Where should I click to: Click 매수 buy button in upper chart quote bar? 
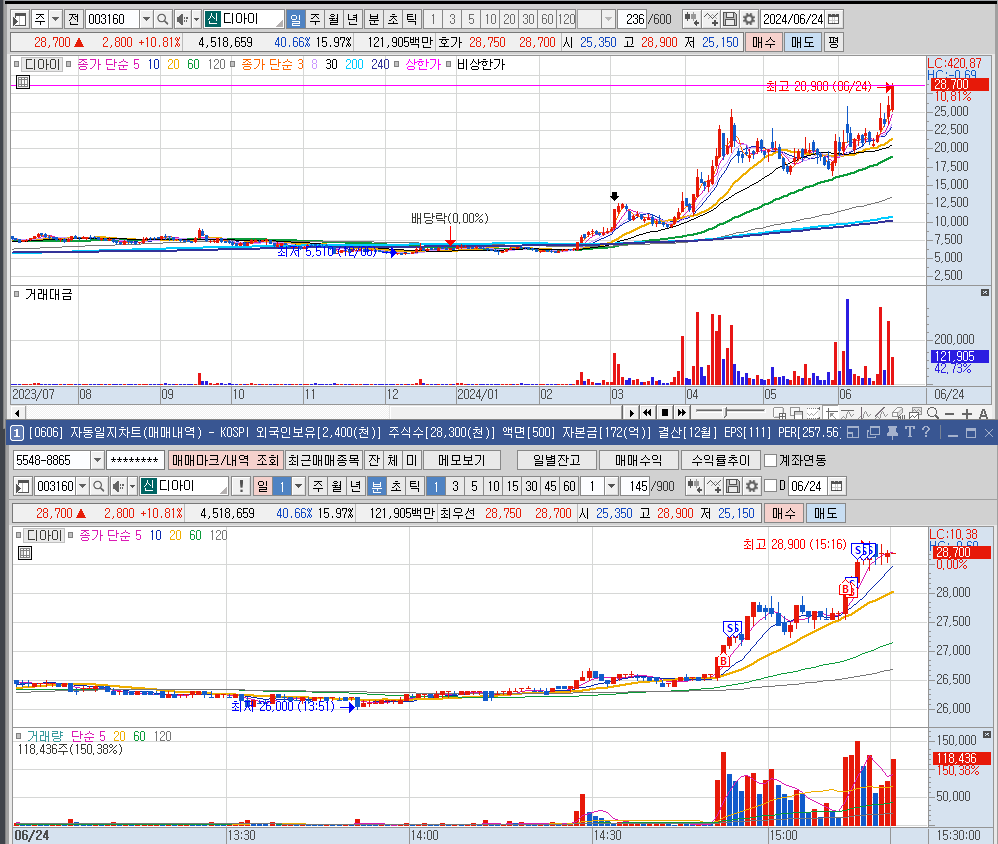click(x=764, y=43)
